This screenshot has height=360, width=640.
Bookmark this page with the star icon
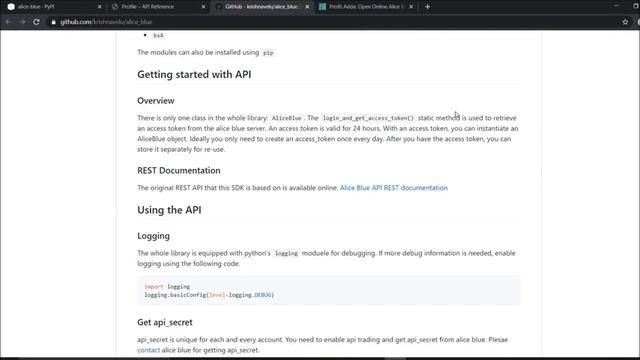(625, 22)
